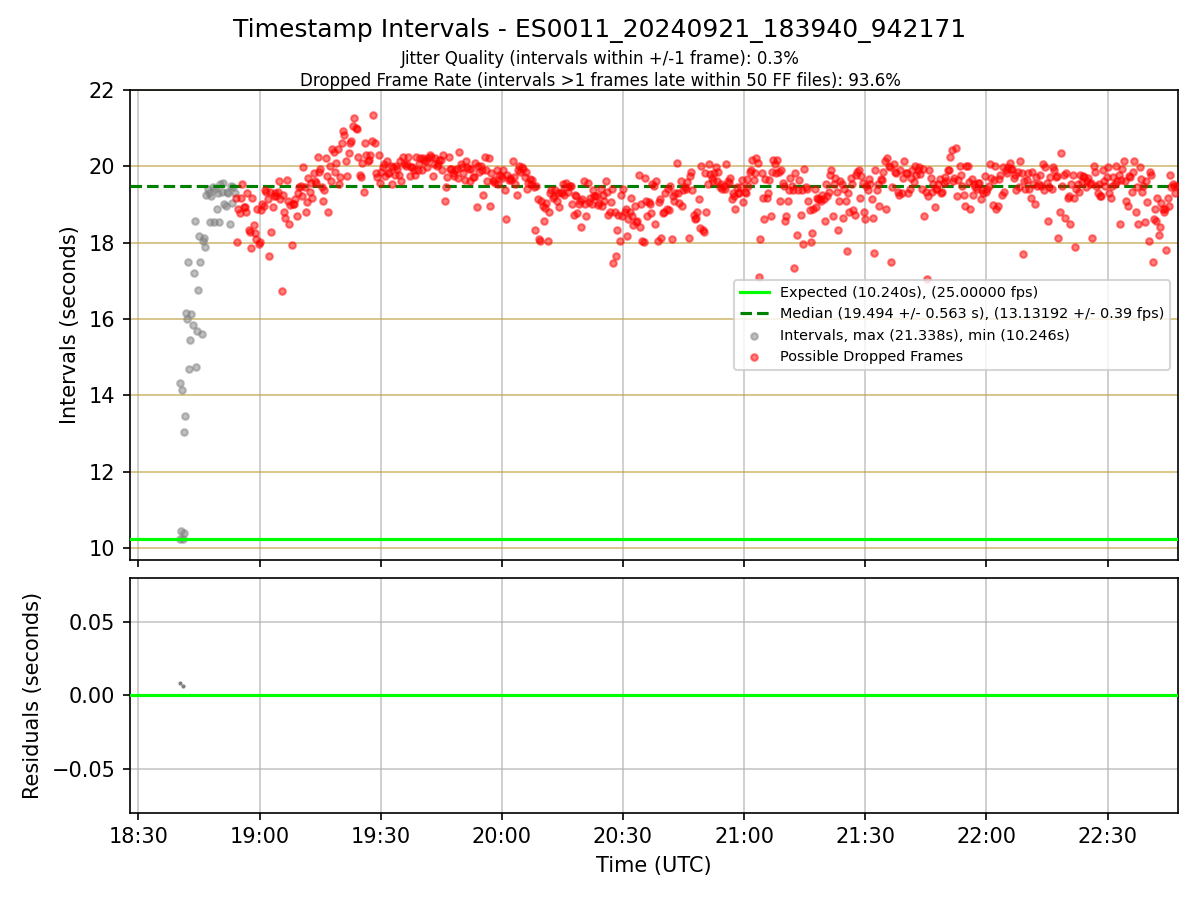
Task: Click the 21:30 time tick label
Action: coord(865,834)
